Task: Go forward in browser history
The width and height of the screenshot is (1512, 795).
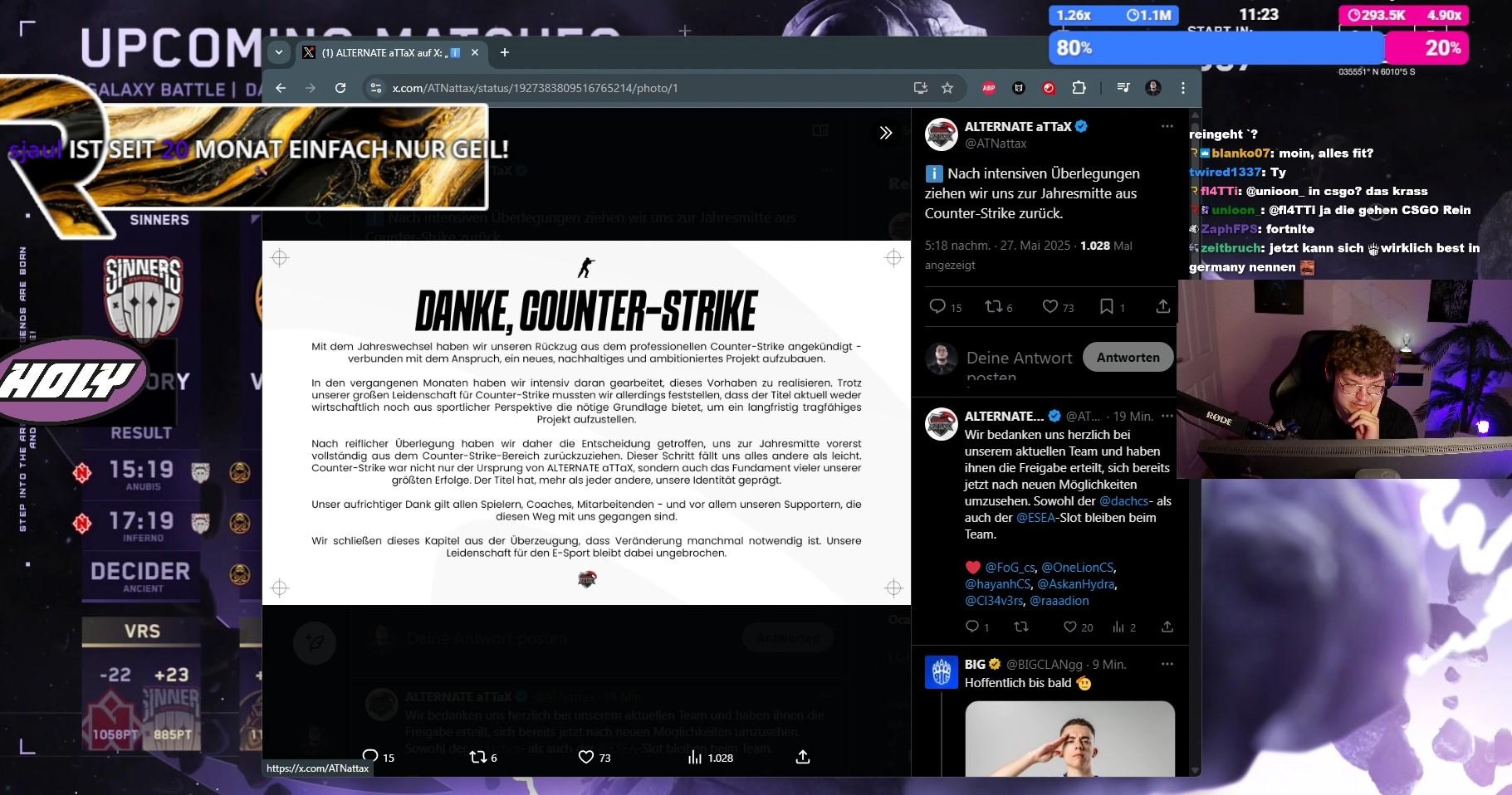Action: coord(311,88)
